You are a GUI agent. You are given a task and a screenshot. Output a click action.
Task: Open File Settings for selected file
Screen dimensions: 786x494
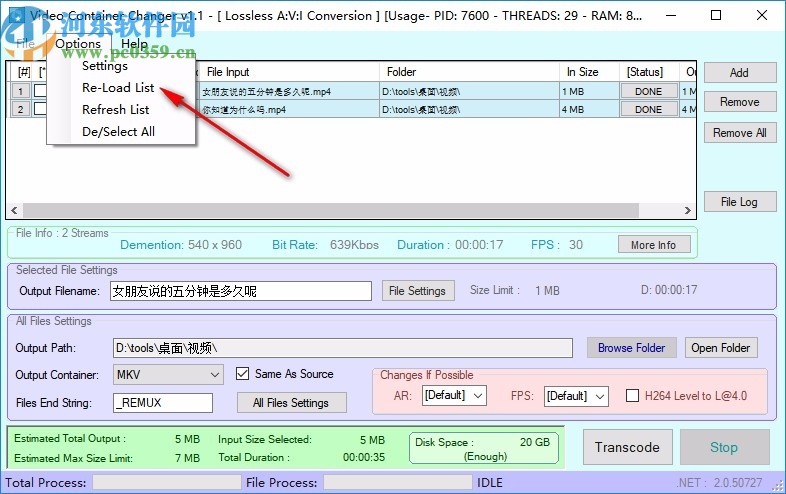[418, 291]
